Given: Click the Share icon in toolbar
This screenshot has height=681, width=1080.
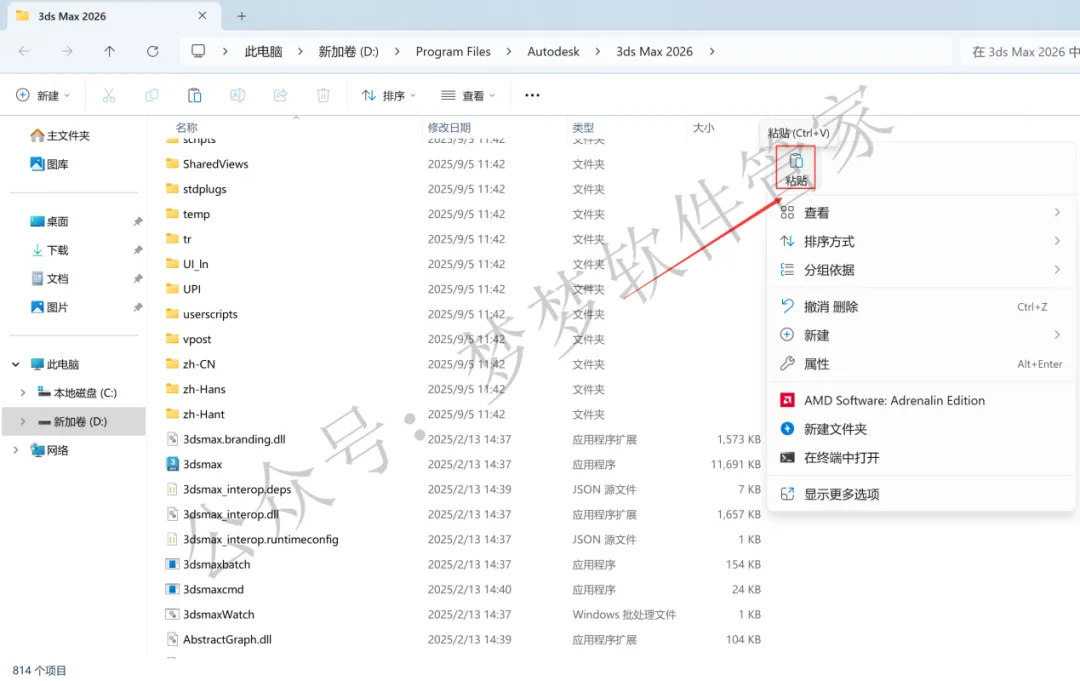Looking at the screenshot, I should pos(280,95).
